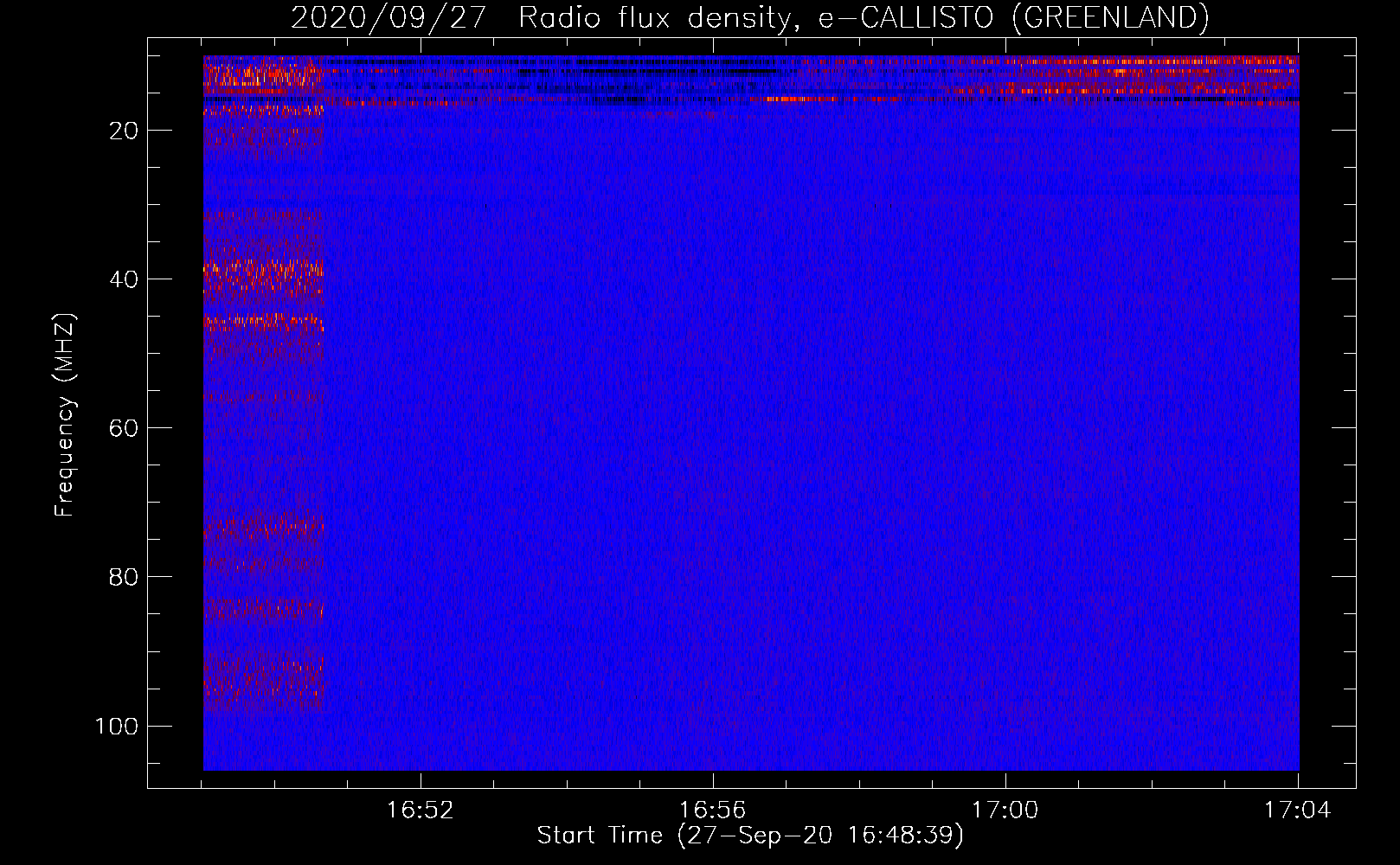Click the red burst band near 95 MHz
The width and height of the screenshot is (1400, 865).
(x=263, y=682)
